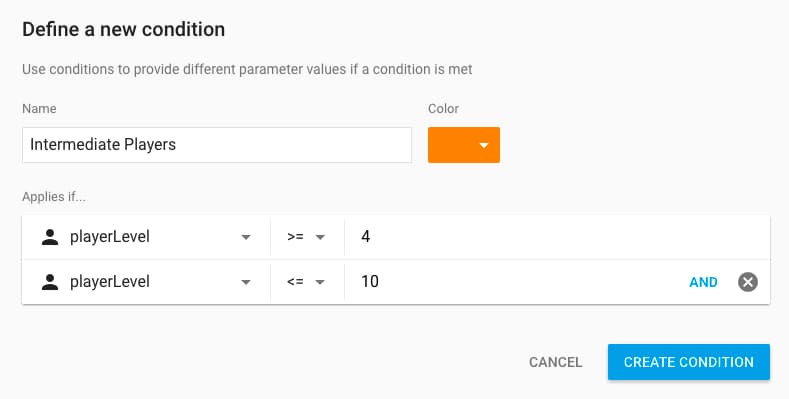This screenshot has height=399, width=789.
Task: Click the <= operator symbol
Action: 295,282
